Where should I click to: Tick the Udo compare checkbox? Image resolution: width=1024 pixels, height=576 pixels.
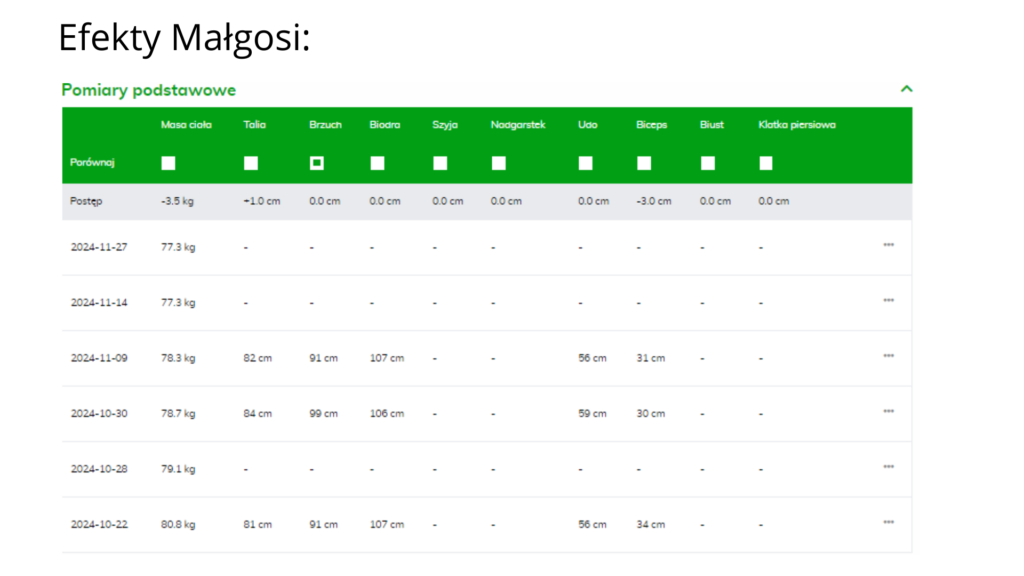click(585, 163)
